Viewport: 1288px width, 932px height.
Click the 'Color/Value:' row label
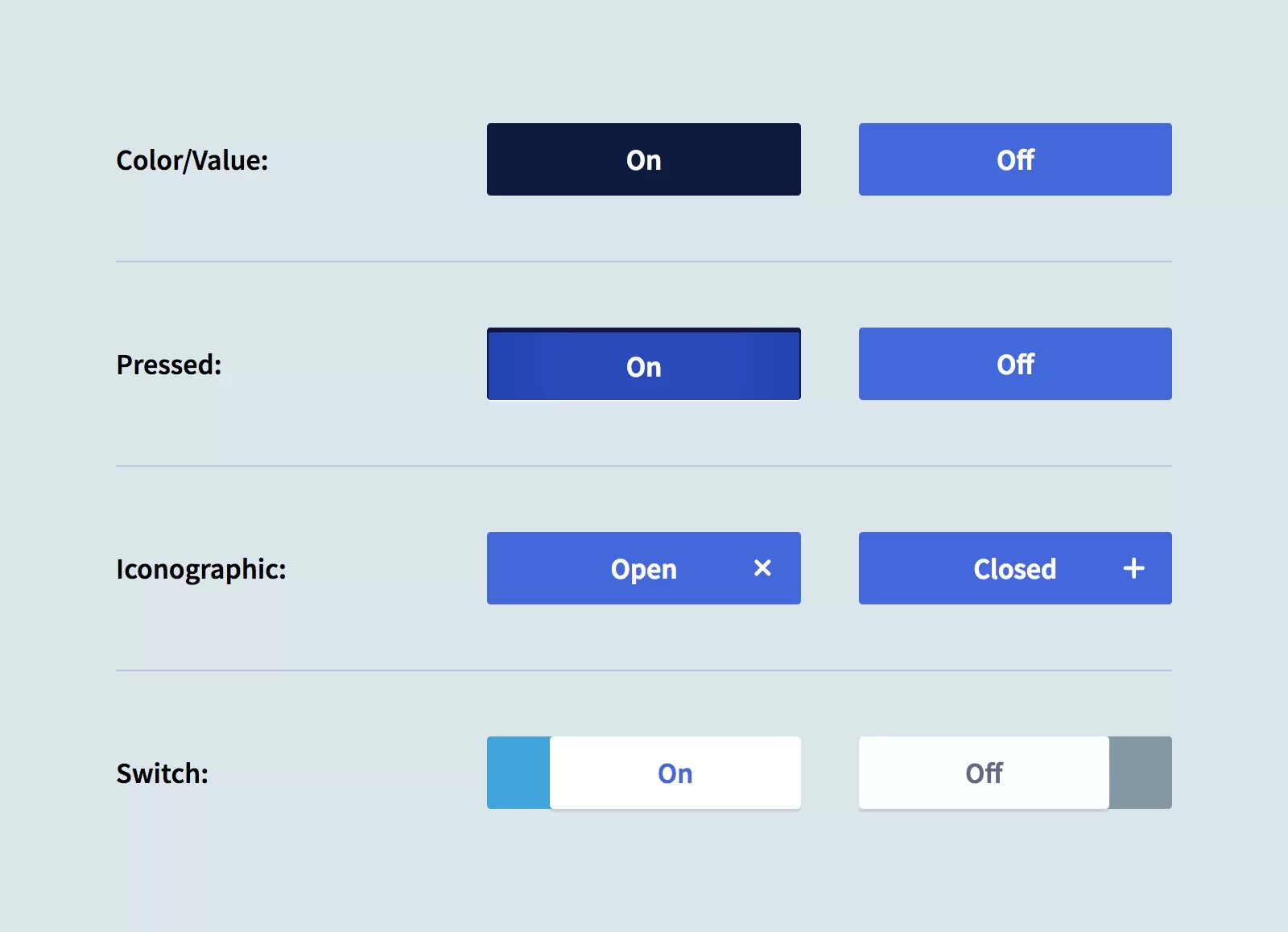tap(192, 160)
